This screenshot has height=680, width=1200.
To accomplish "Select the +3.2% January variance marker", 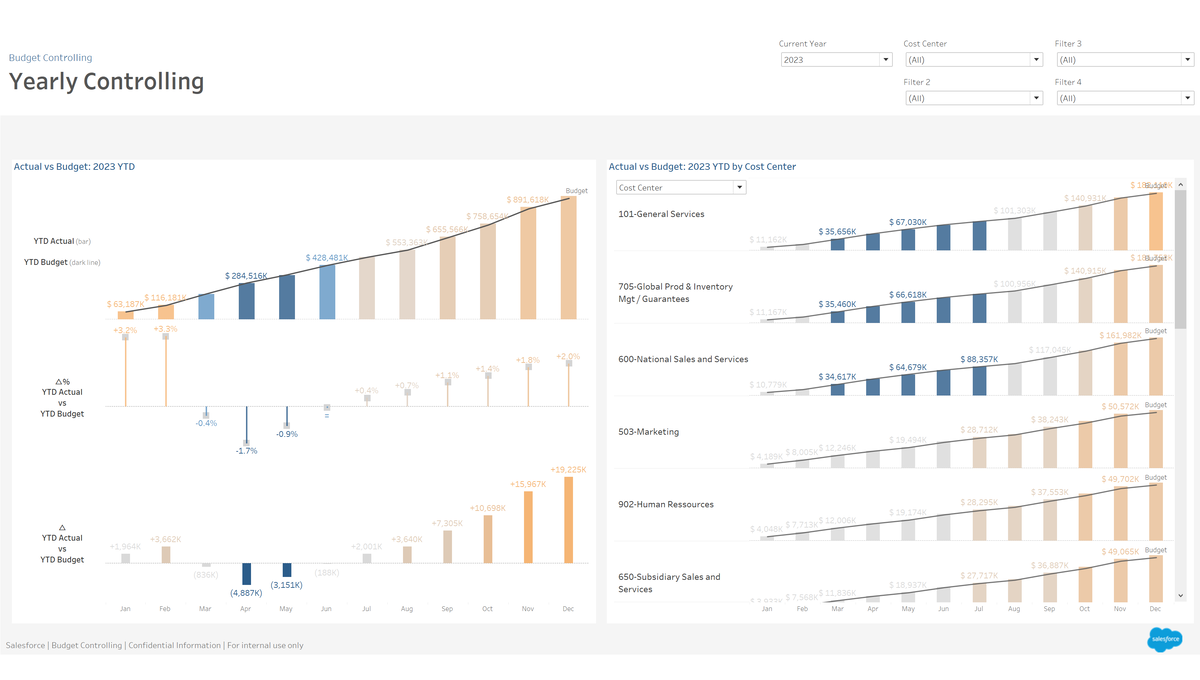I will click(x=125, y=338).
